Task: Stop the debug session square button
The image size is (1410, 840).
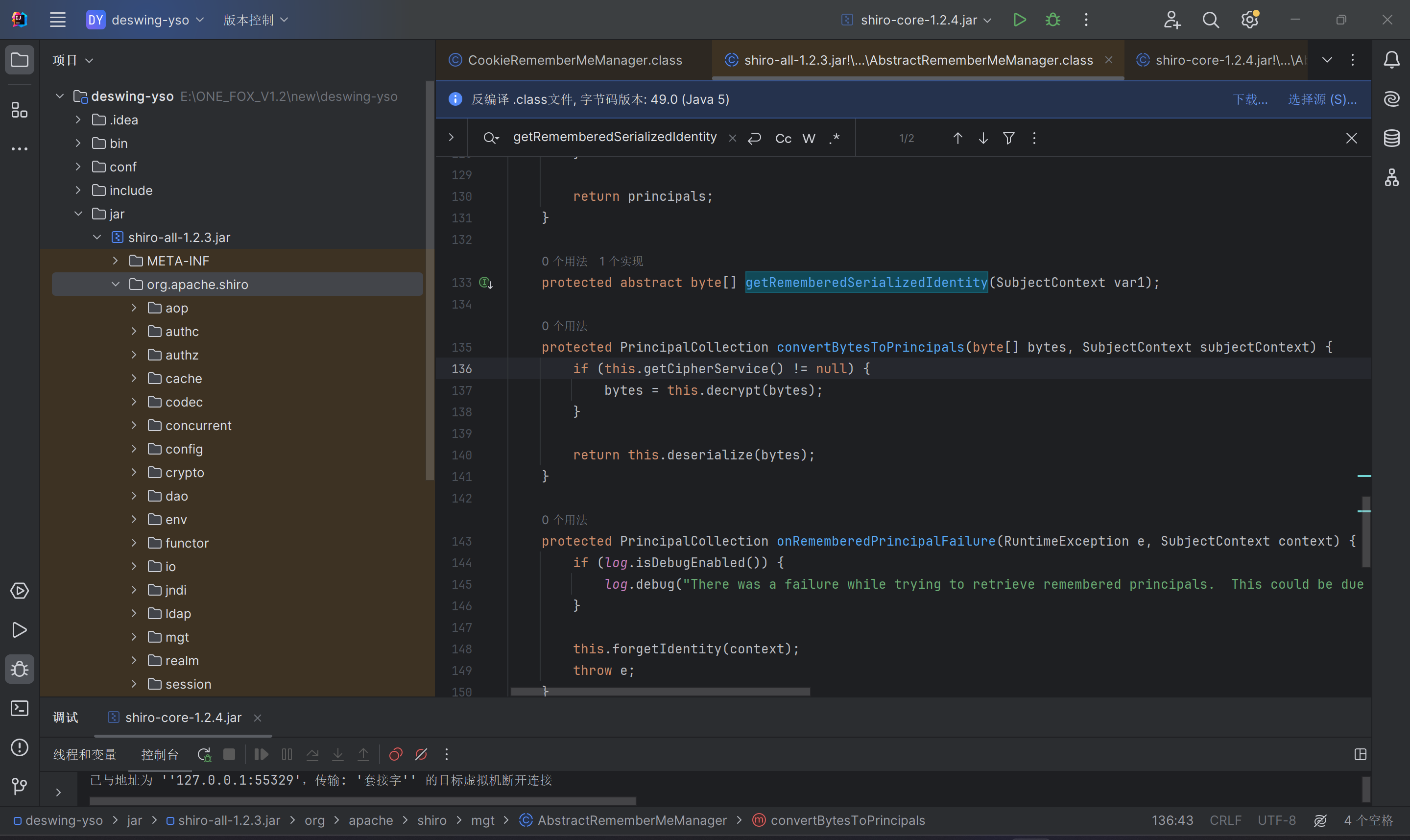Action: (229, 754)
